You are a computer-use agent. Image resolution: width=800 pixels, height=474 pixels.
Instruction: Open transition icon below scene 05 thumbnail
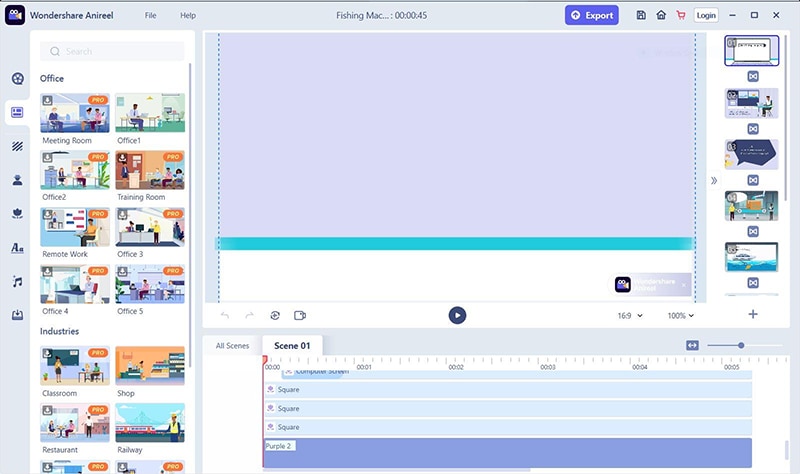(753, 283)
